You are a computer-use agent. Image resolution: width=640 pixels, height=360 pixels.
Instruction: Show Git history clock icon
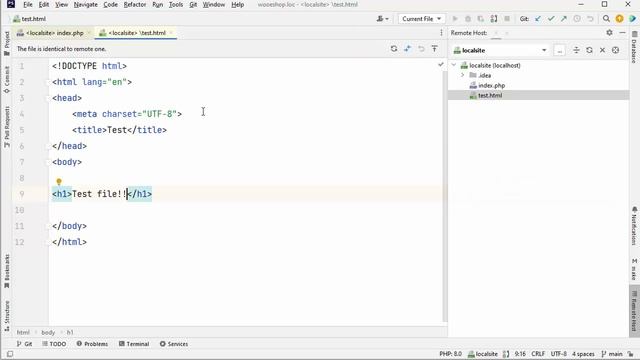pyautogui.click(x=577, y=19)
